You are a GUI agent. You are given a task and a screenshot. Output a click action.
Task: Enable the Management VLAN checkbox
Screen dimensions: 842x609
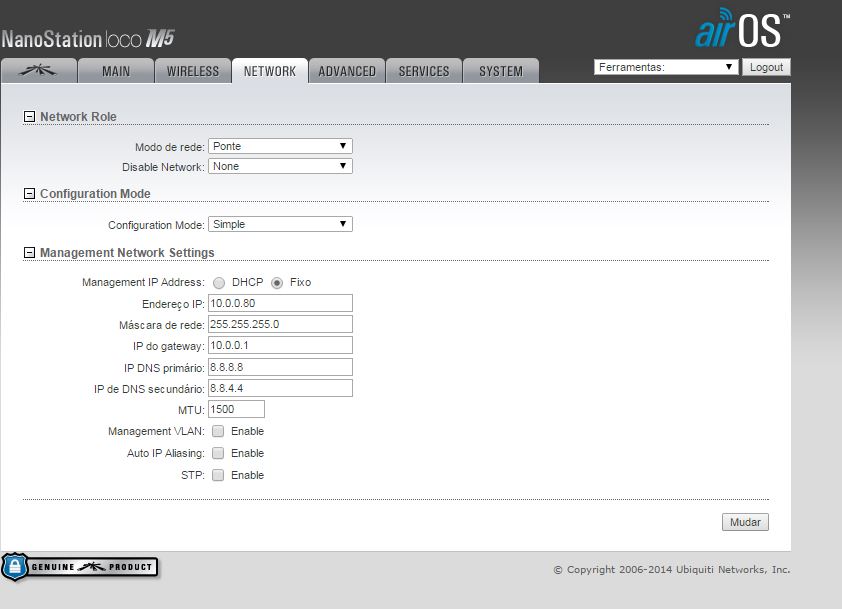pyautogui.click(x=218, y=431)
